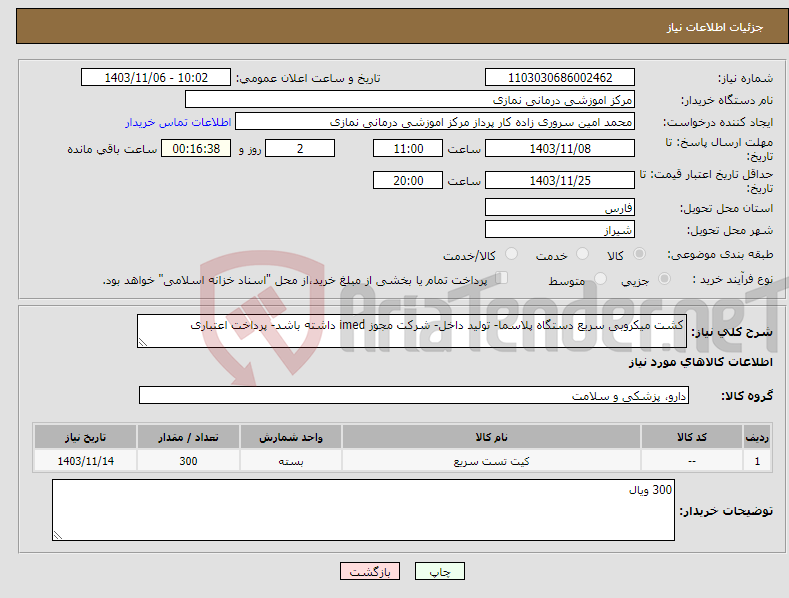This screenshot has height=598, width=789.
Task: Click the unit cell بسته
Action: click(x=291, y=461)
